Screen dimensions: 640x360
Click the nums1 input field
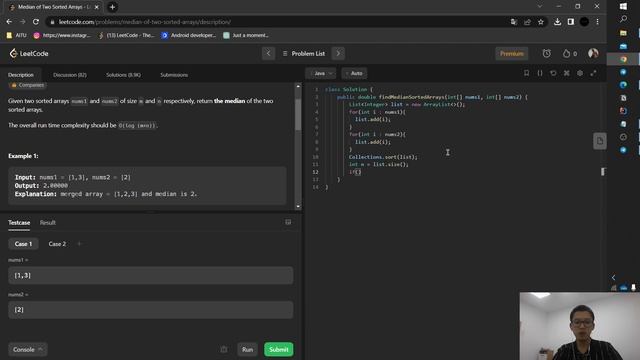tap(151, 276)
